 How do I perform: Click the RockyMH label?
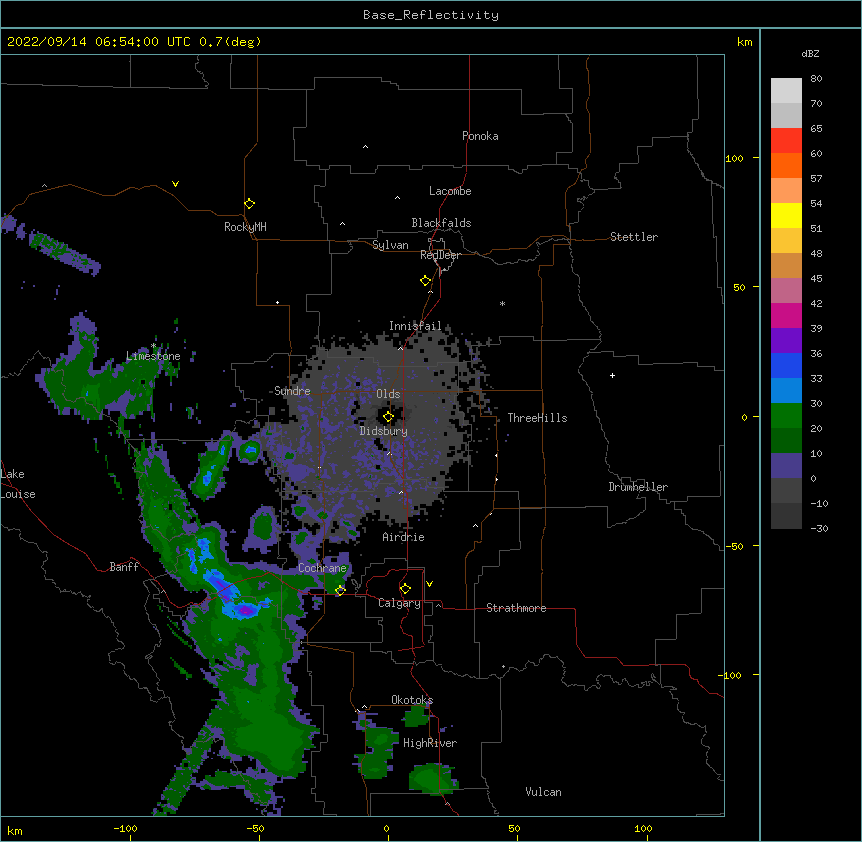pyautogui.click(x=245, y=227)
